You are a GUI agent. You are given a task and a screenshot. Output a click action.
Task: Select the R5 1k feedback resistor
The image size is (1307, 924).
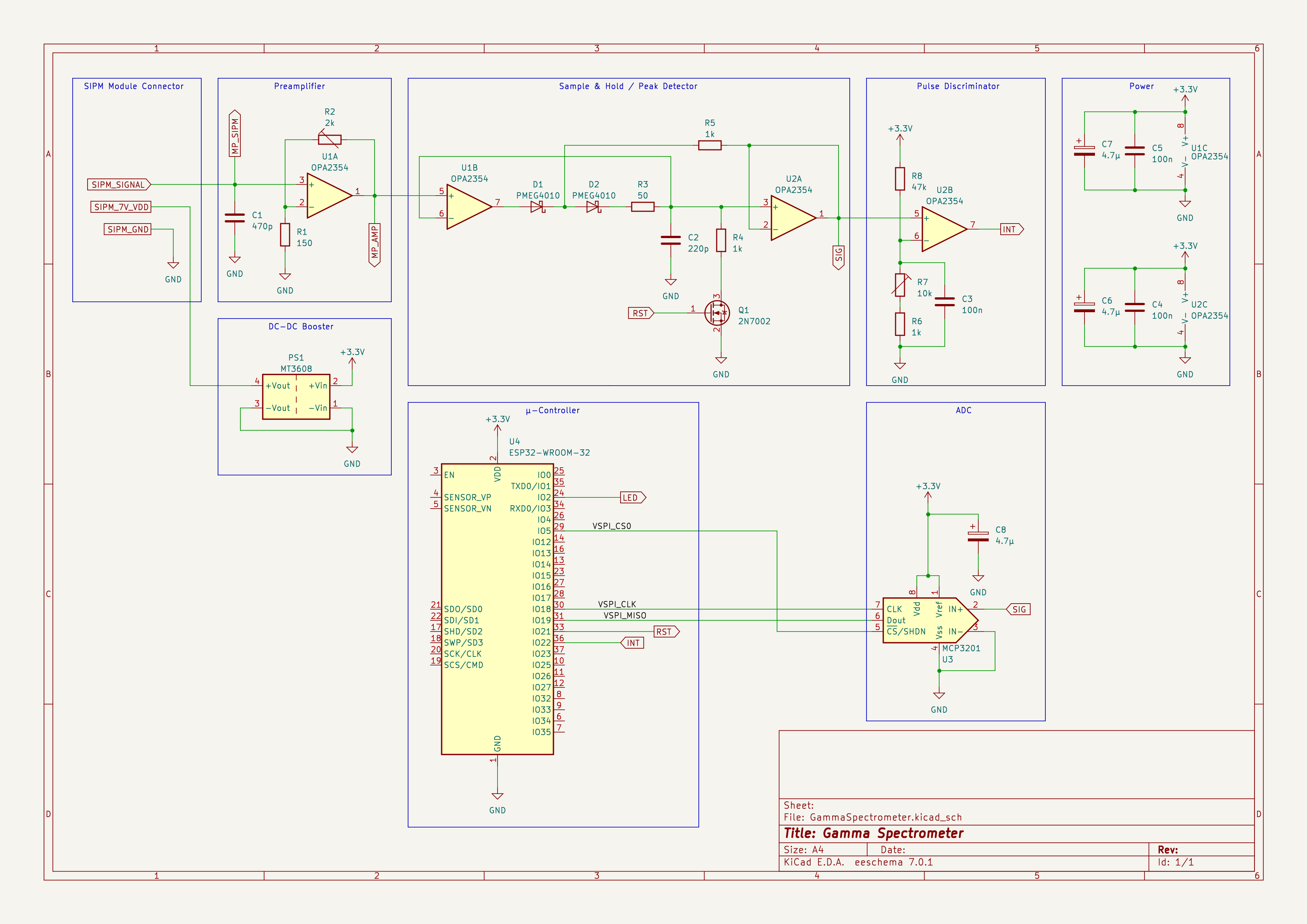click(710, 146)
